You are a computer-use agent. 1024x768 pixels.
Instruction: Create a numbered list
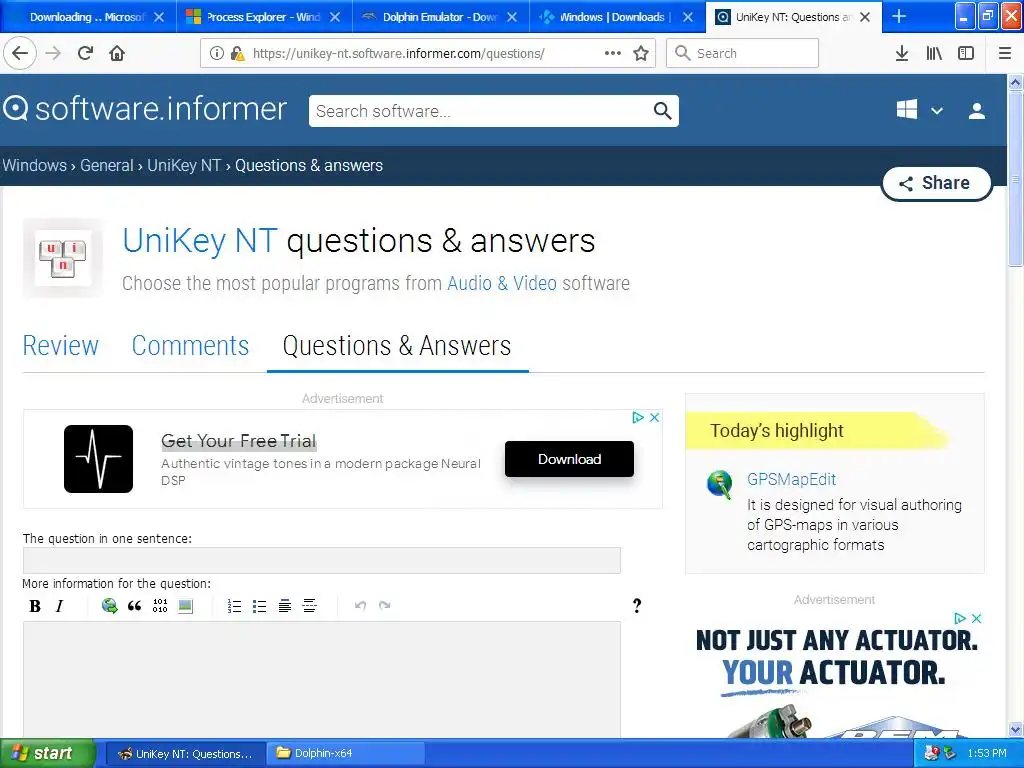point(234,606)
